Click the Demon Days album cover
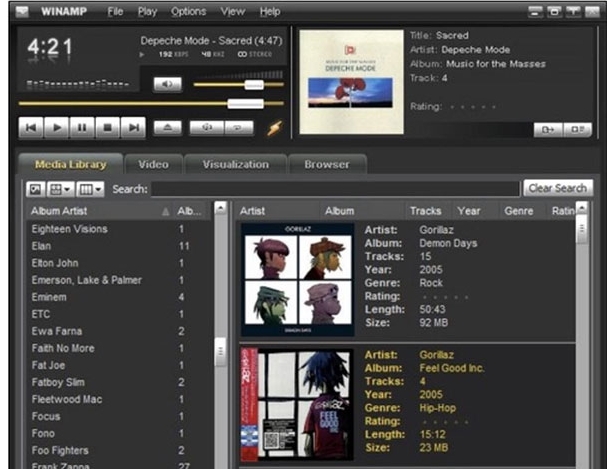The width and height of the screenshot is (613, 469). pos(298,280)
